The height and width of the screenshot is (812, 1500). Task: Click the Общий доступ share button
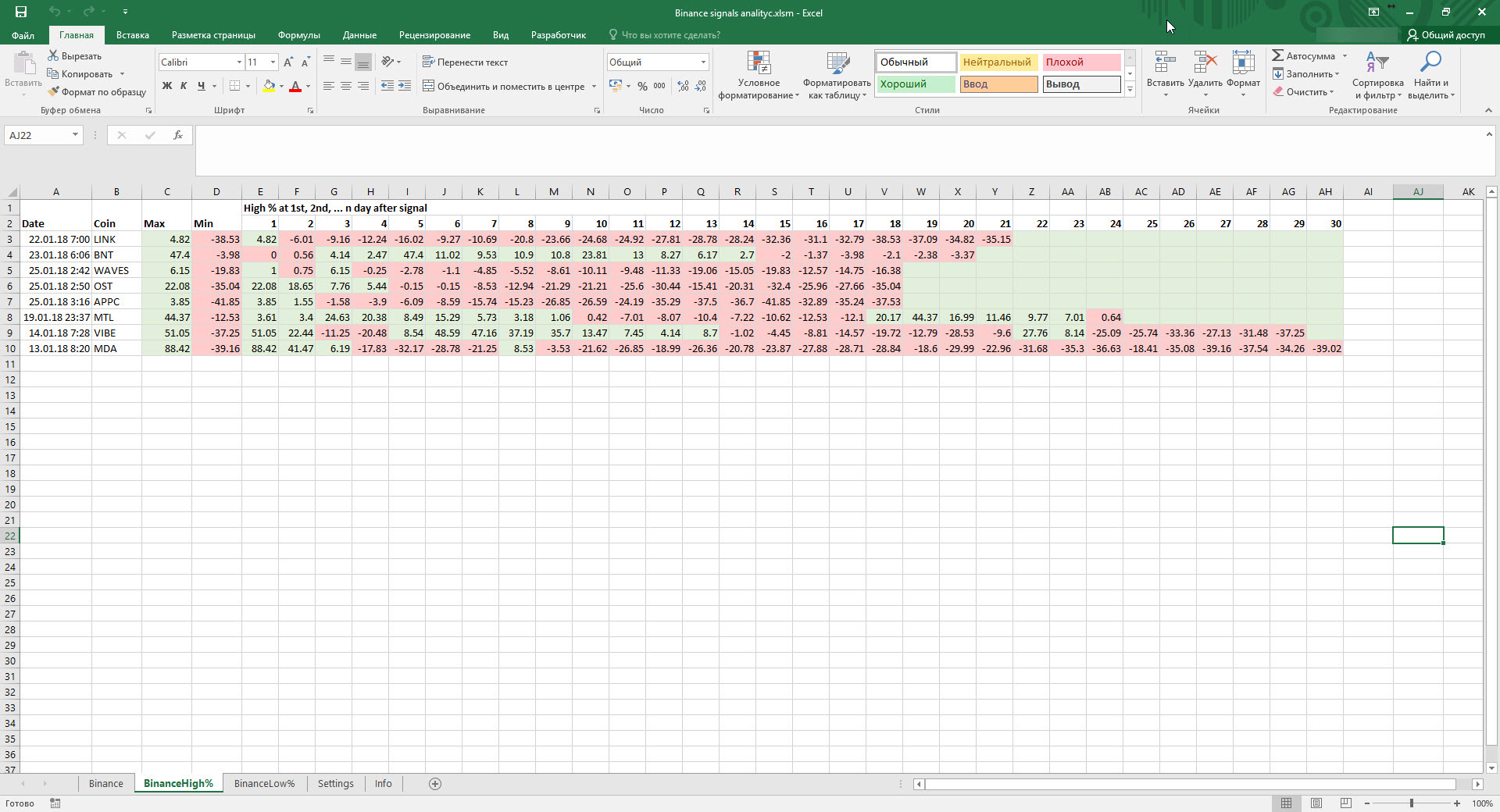pyautogui.click(x=1445, y=35)
